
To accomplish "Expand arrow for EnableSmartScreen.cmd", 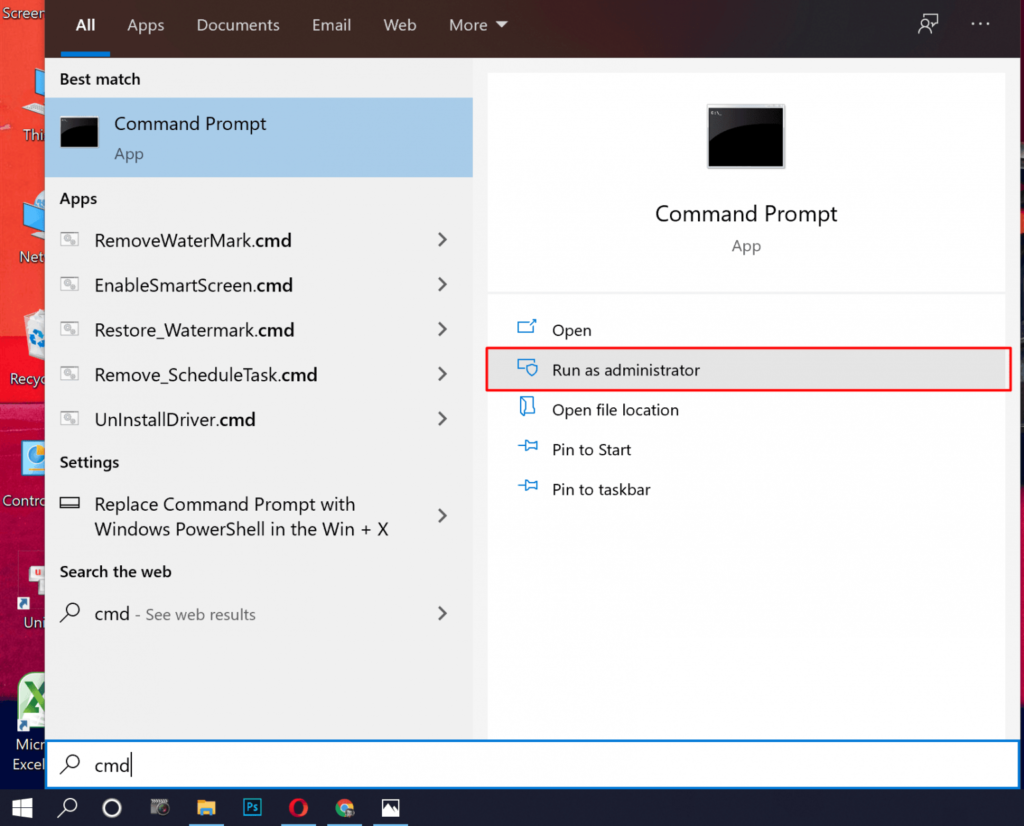I will coord(442,285).
